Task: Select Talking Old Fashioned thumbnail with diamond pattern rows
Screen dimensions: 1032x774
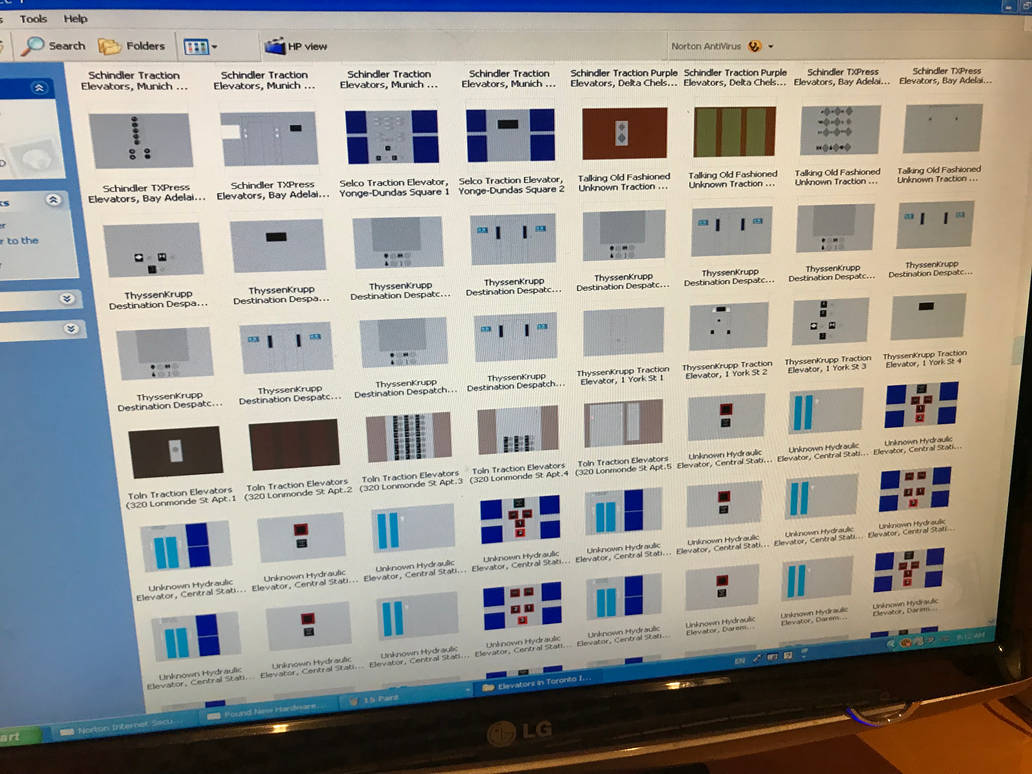Action: (x=840, y=130)
